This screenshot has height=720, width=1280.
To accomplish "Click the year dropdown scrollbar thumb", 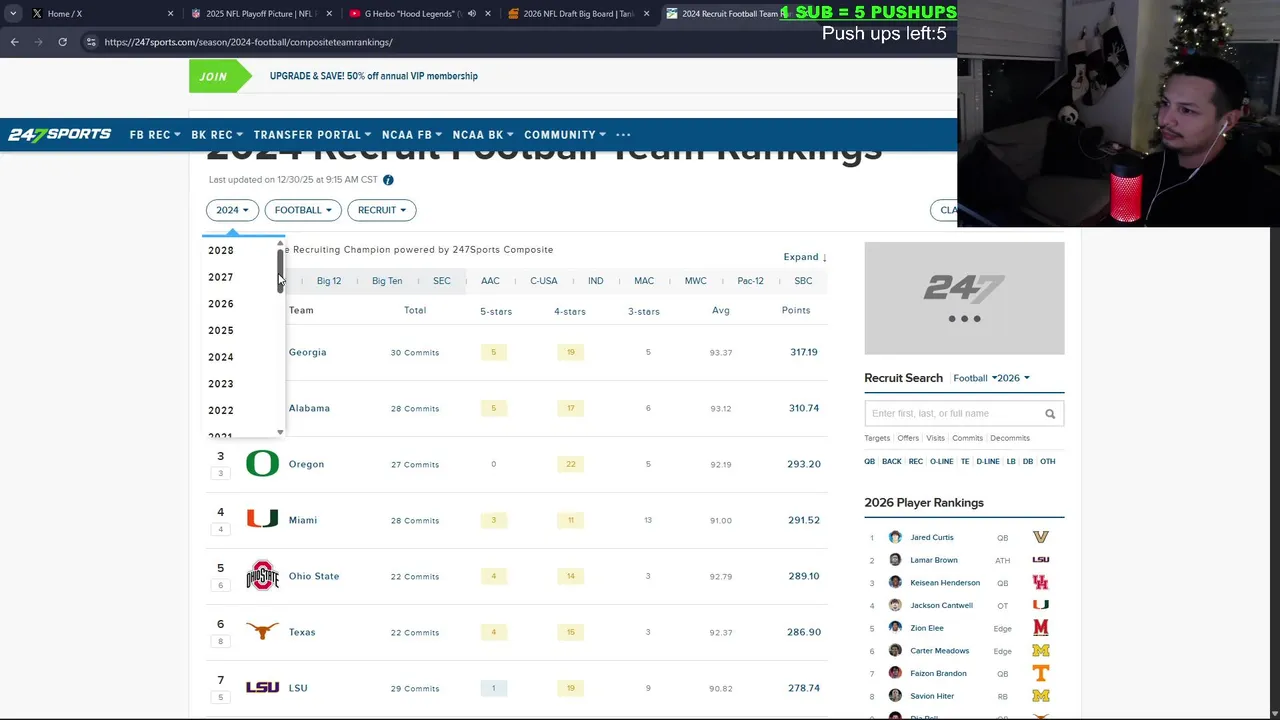I will click(x=281, y=270).
